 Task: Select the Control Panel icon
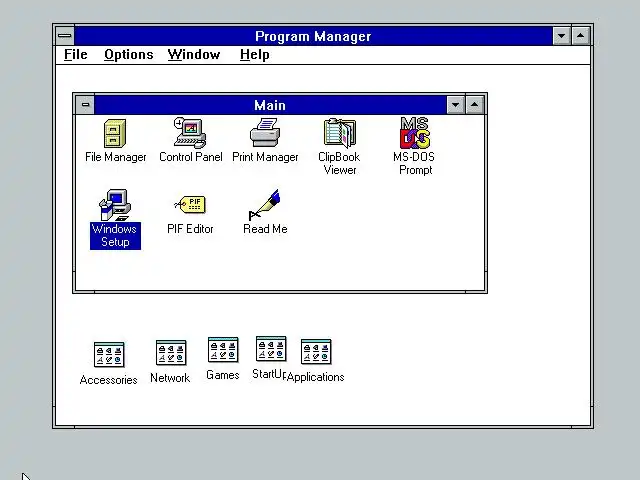pyautogui.click(x=190, y=133)
